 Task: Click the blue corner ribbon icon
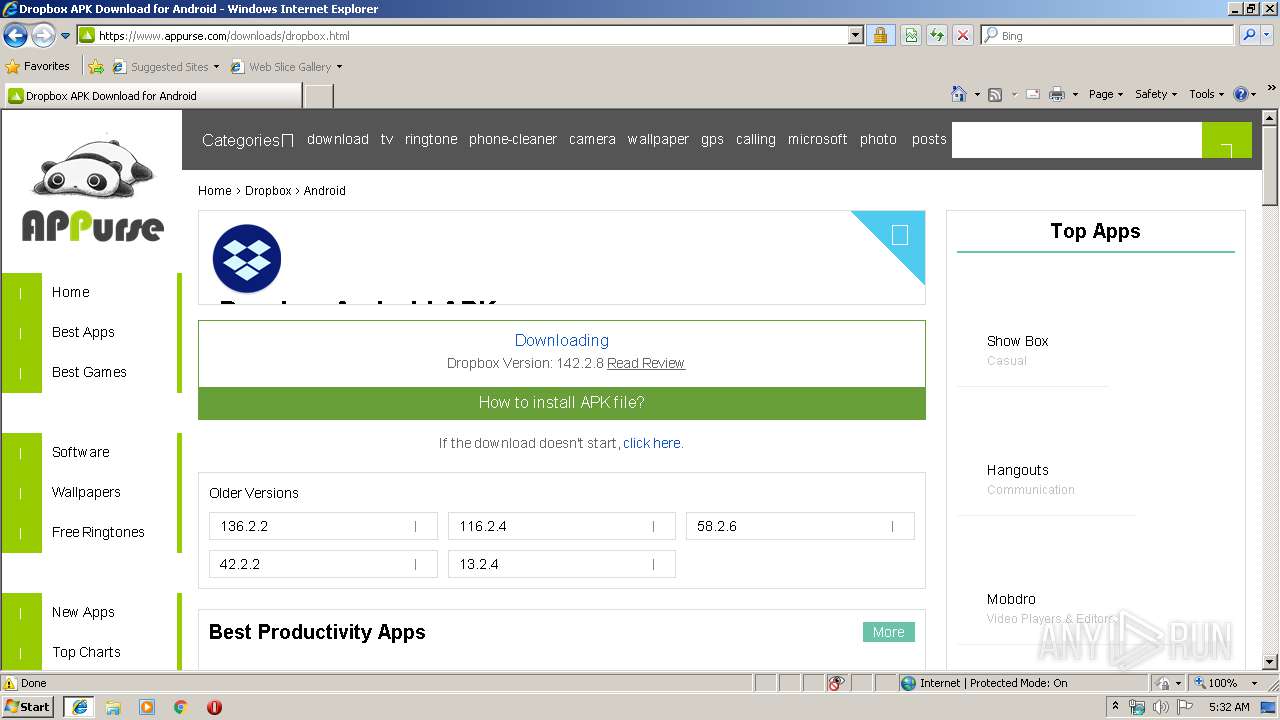(x=899, y=235)
